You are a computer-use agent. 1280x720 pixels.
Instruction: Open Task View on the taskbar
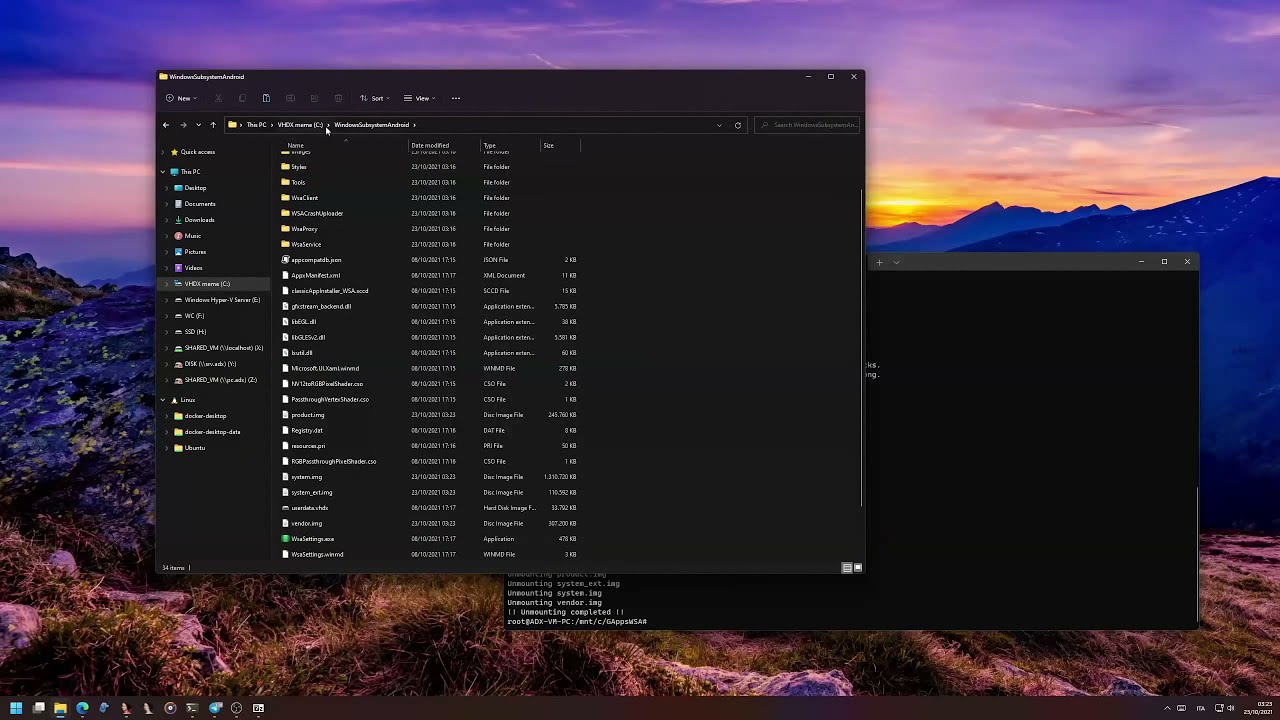(x=38, y=708)
